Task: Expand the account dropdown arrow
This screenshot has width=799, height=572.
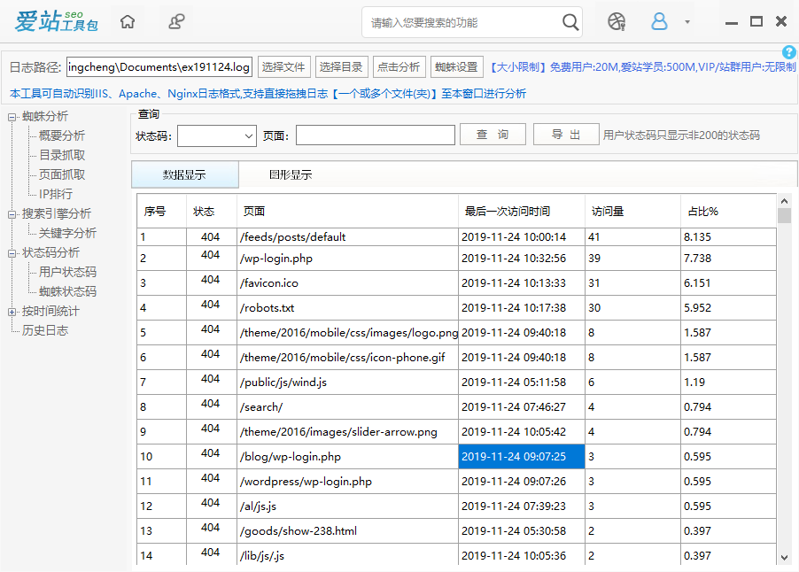Action: click(x=687, y=22)
